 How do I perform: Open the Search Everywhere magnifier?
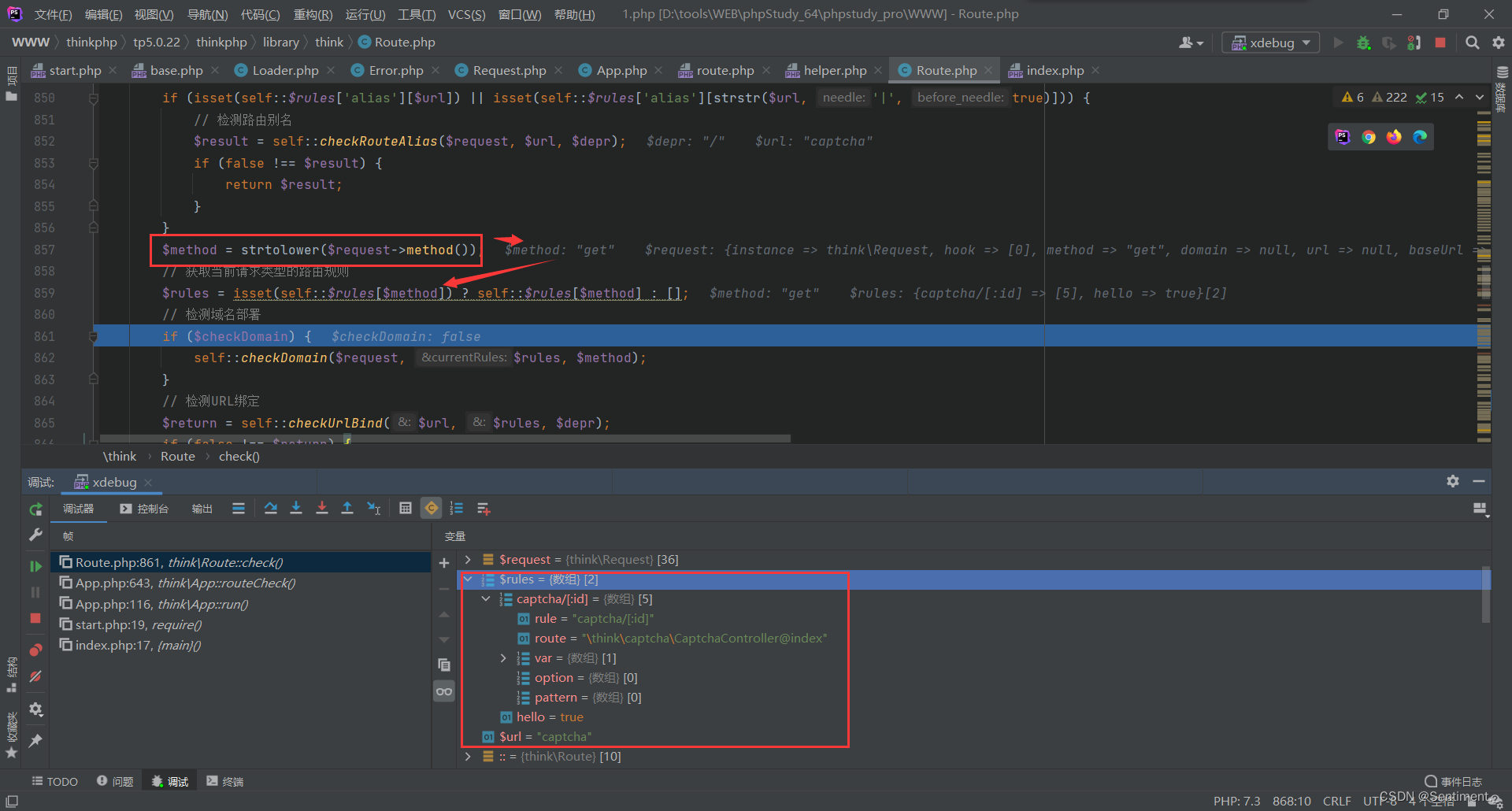click(x=1472, y=43)
